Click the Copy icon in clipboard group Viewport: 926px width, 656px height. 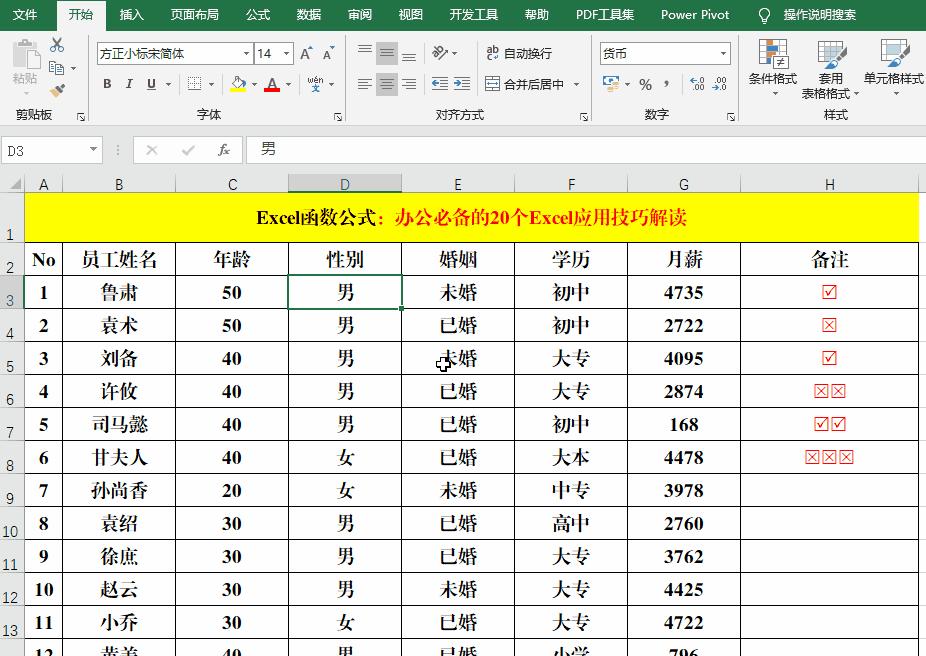coord(55,67)
